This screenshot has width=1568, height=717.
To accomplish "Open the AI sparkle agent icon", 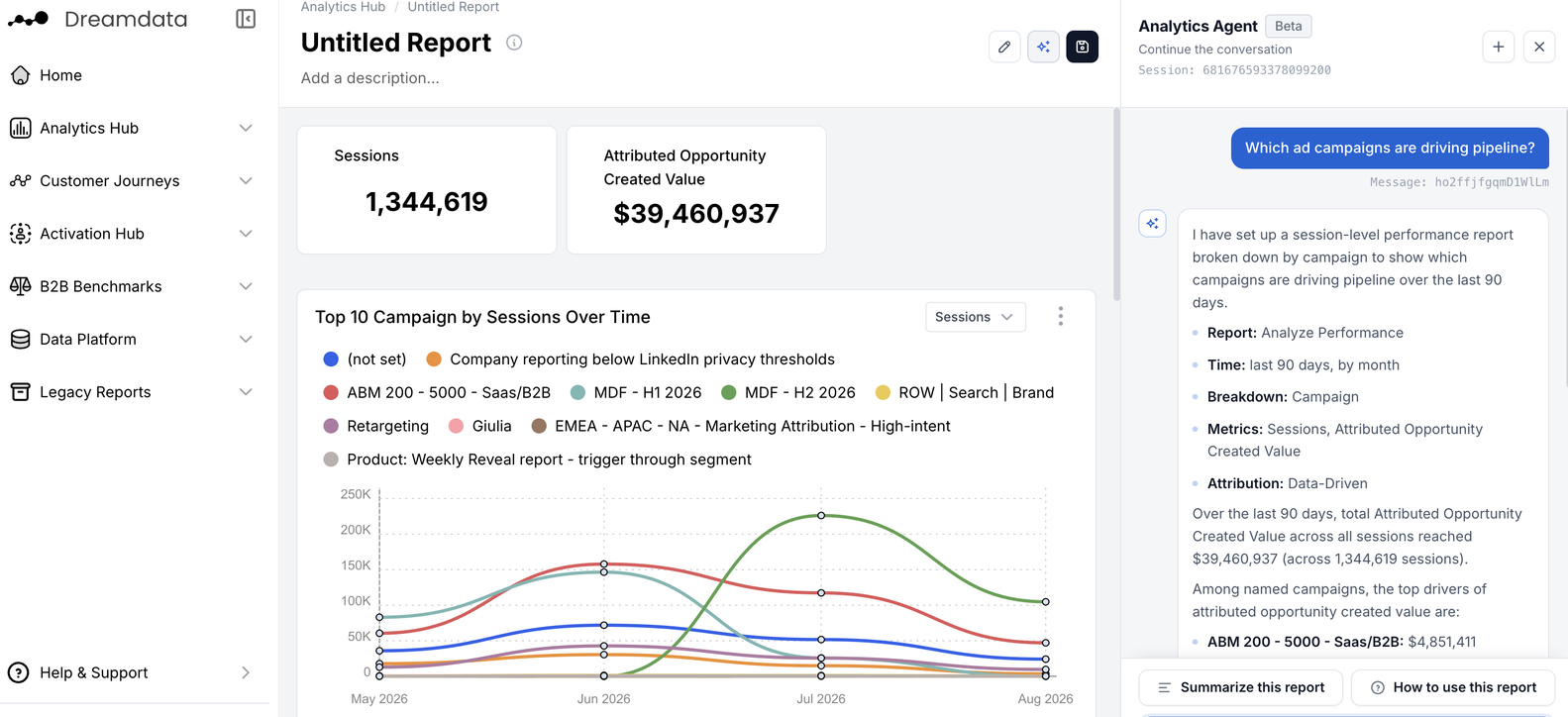I will (x=1043, y=47).
